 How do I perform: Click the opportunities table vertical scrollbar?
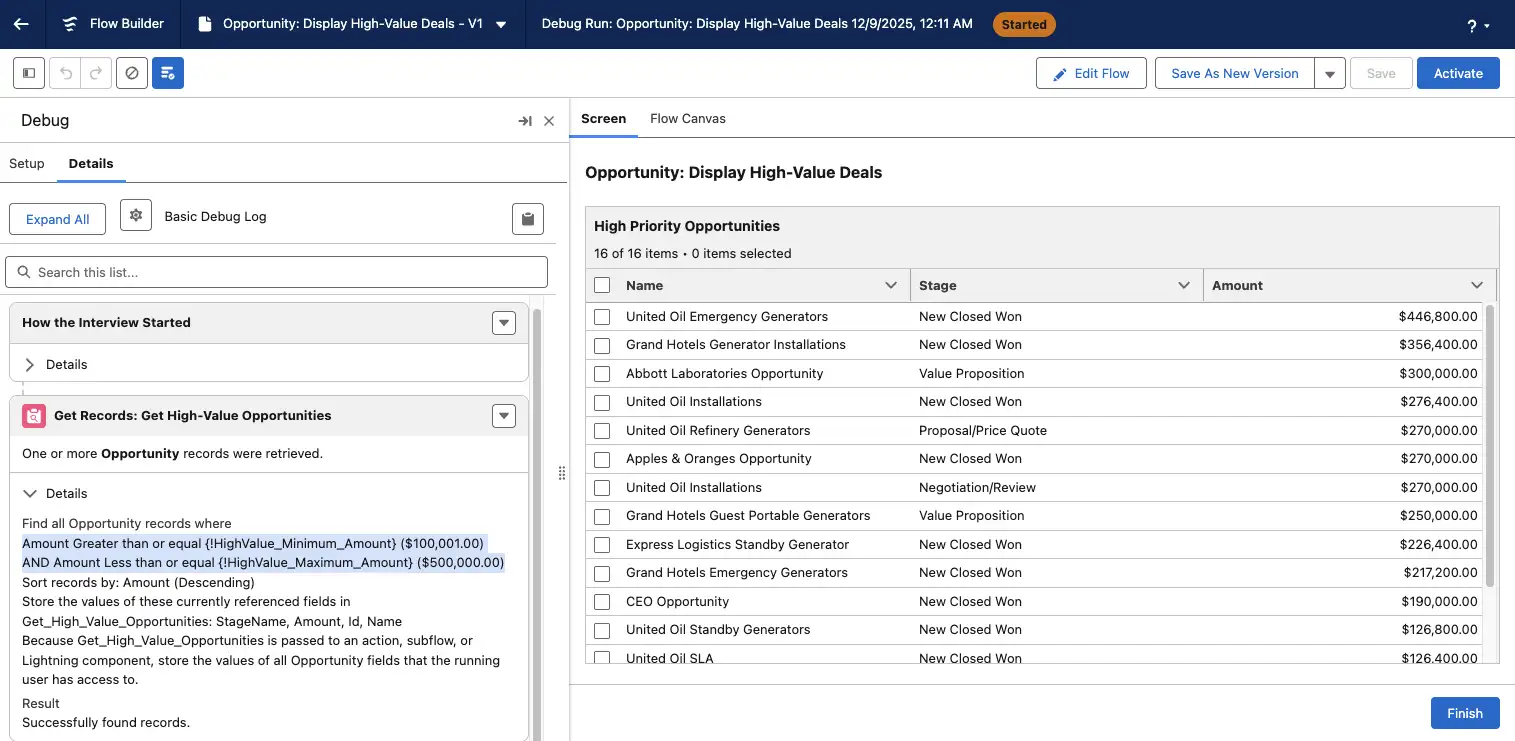[1488, 445]
